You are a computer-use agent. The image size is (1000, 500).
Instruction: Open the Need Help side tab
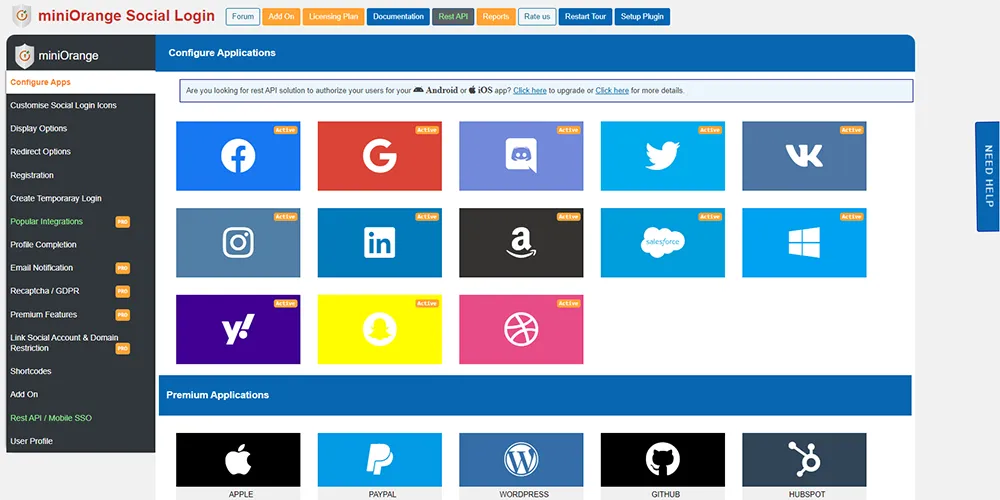tap(988, 177)
